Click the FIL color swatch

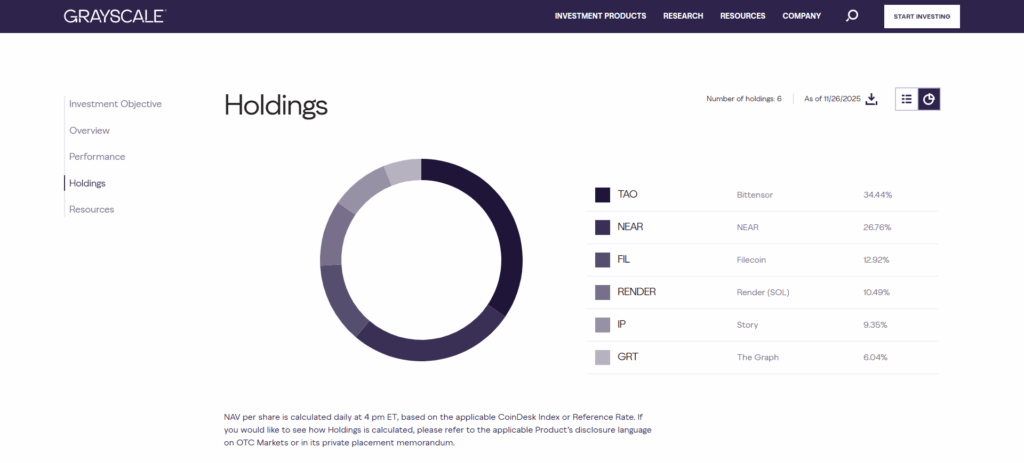point(602,260)
